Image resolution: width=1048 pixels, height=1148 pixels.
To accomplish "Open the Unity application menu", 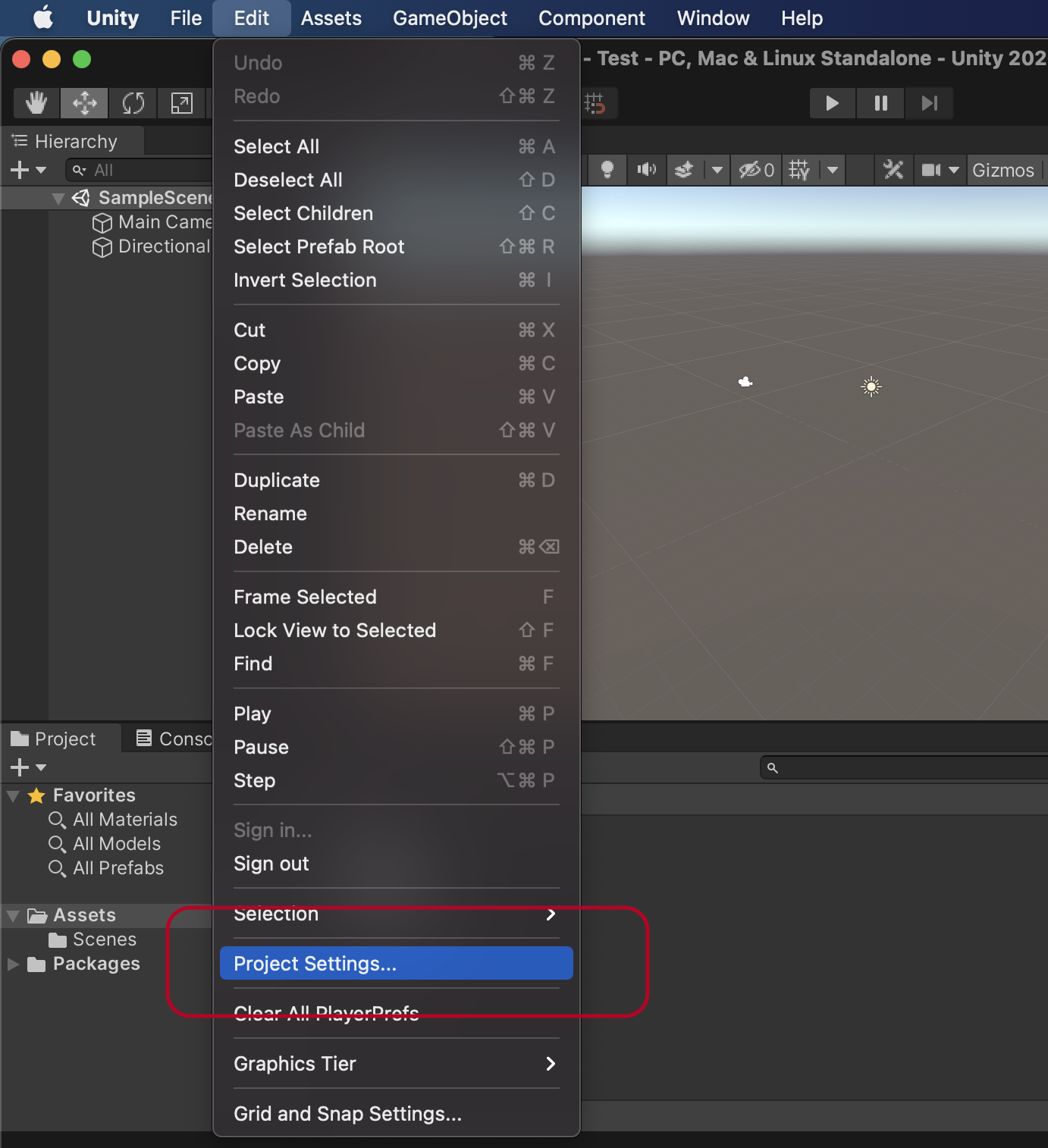I will pos(113,18).
